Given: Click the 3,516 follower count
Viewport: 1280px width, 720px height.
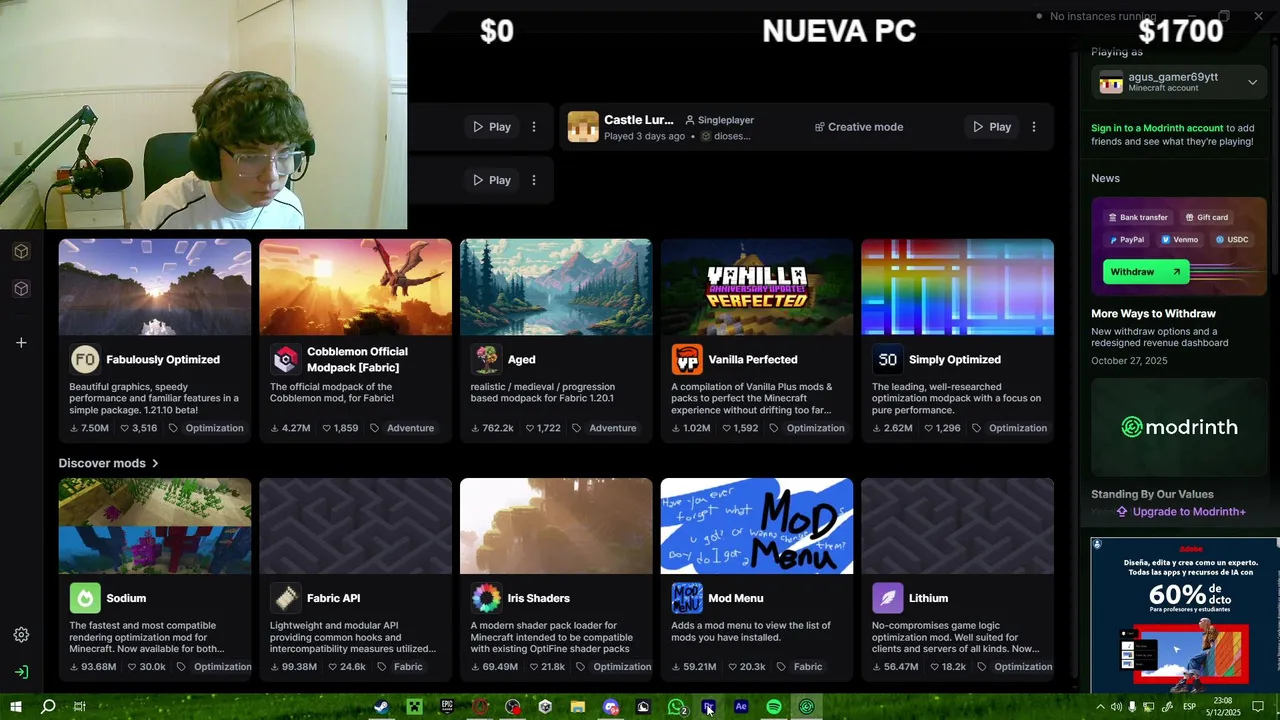Looking at the screenshot, I should tap(138, 428).
